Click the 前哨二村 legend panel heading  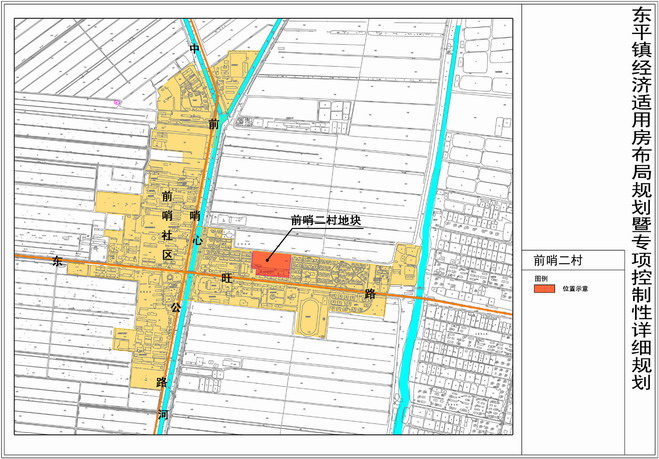point(558,260)
